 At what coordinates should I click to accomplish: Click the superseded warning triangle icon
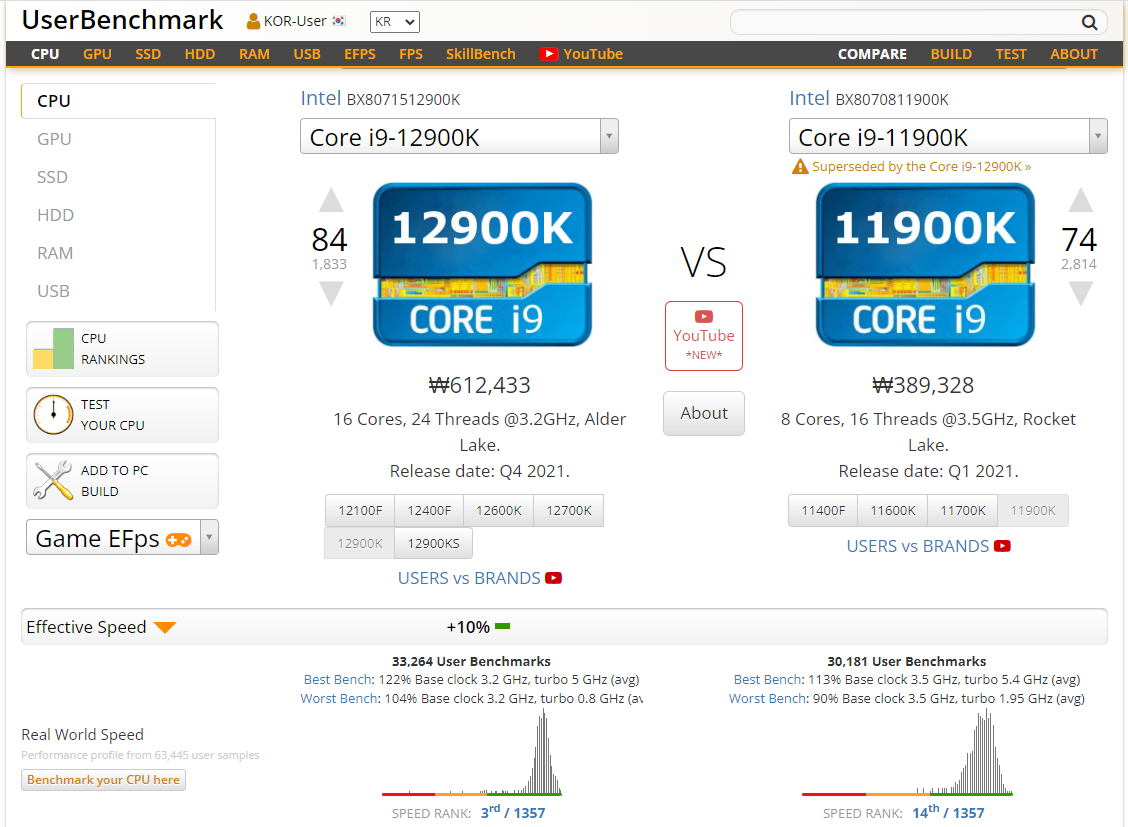[800, 167]
